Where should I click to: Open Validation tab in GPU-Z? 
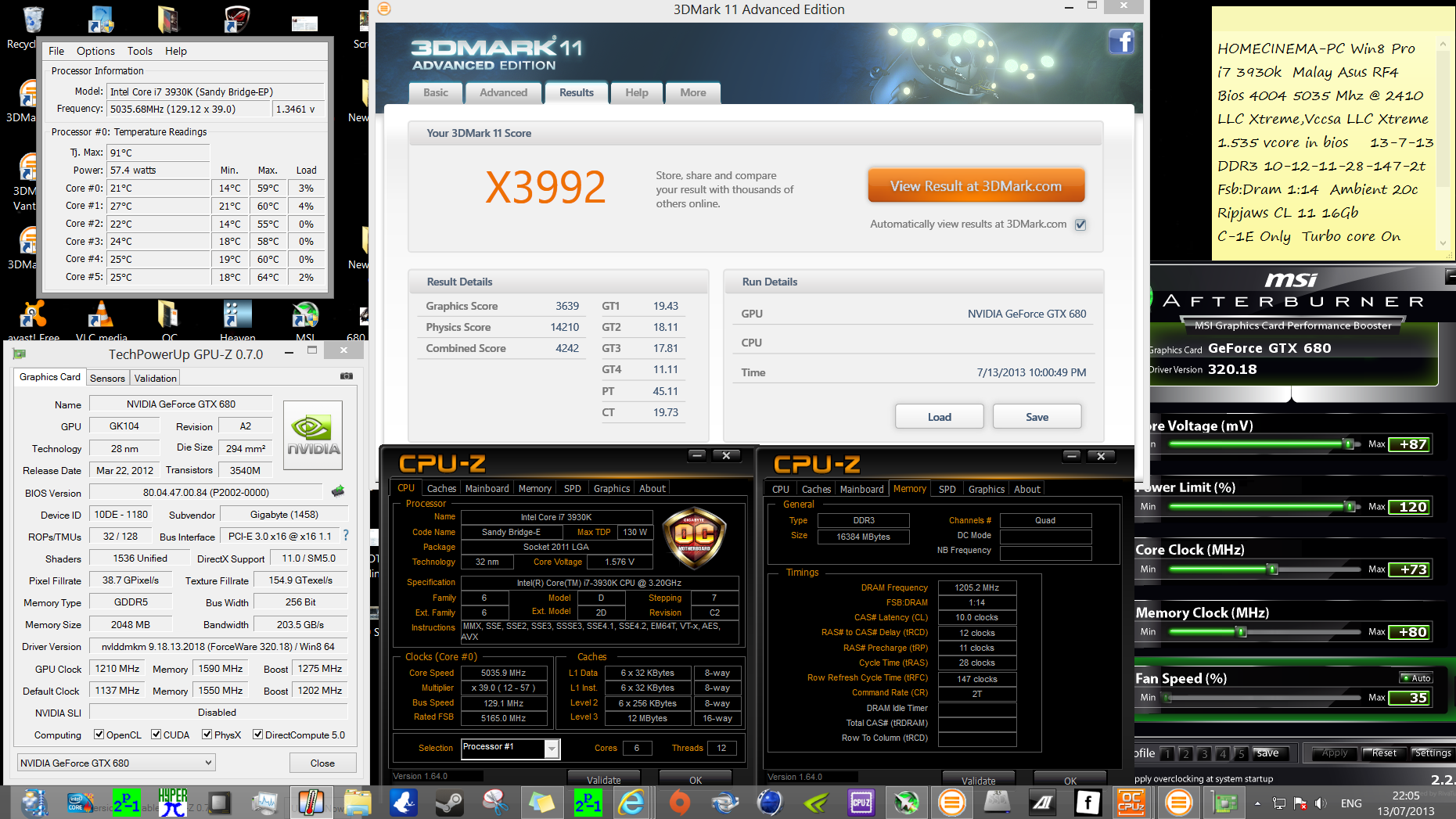pos(156,378)
